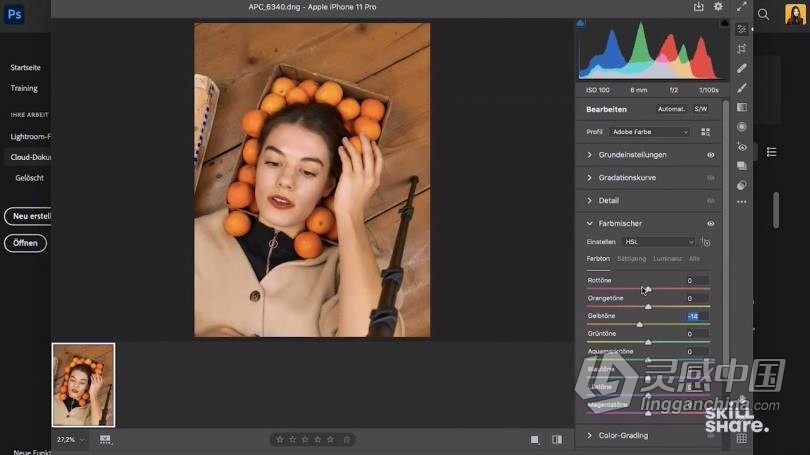Click the save image export icon
Image resolution: width=810 pixels, height=455 pixels.
[698, 7]
